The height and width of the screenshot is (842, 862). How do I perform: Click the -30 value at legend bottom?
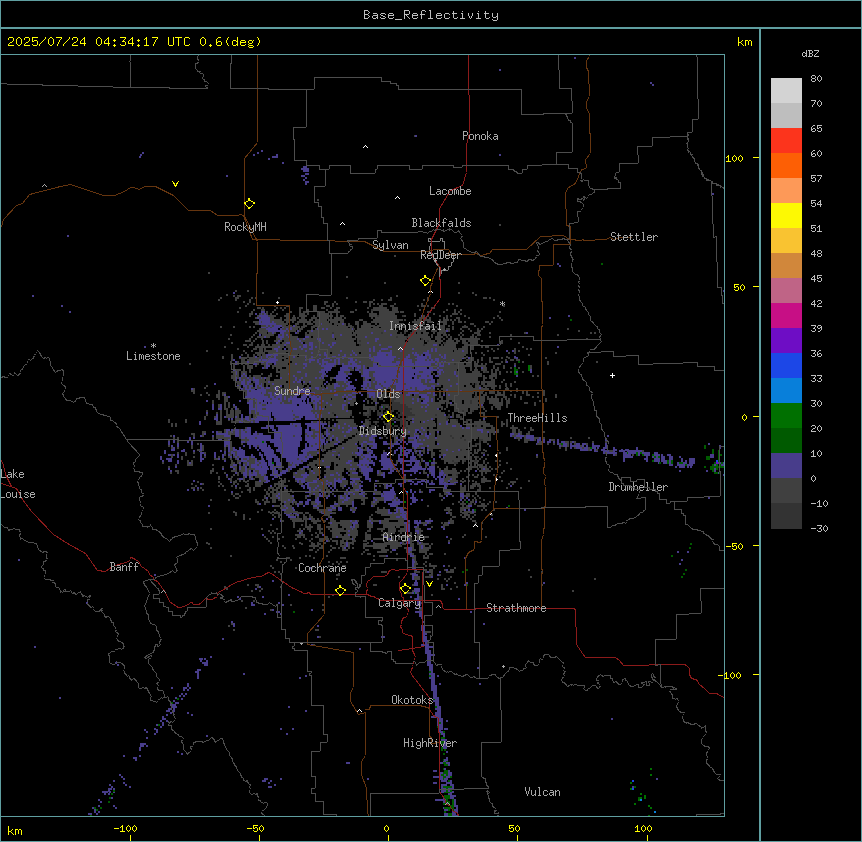[819, 528]
